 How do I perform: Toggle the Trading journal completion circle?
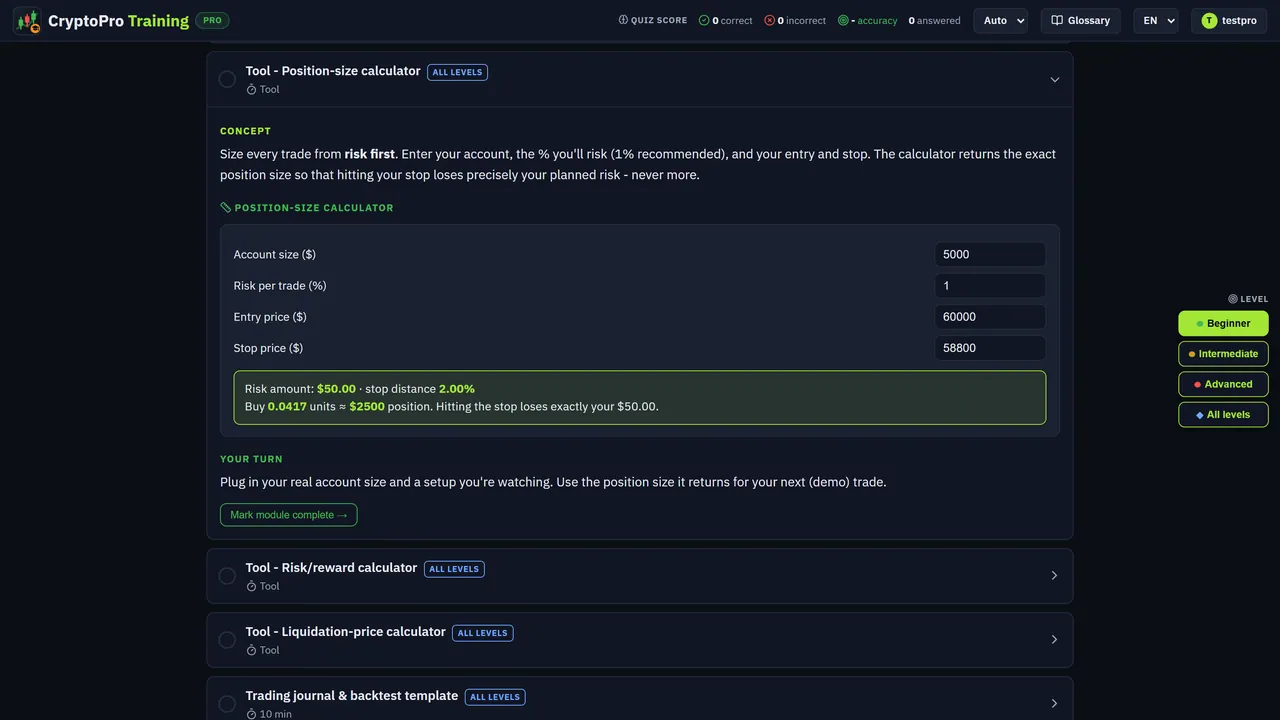(227, 704)
